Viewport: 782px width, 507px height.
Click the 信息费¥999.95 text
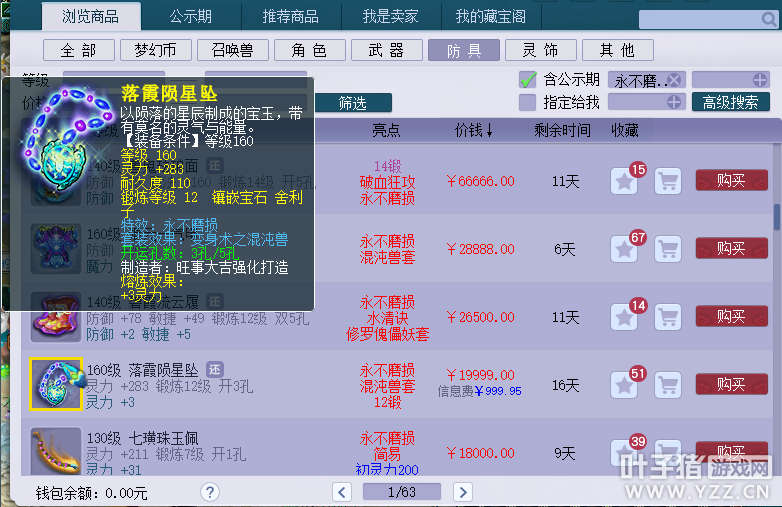point(480,391)
